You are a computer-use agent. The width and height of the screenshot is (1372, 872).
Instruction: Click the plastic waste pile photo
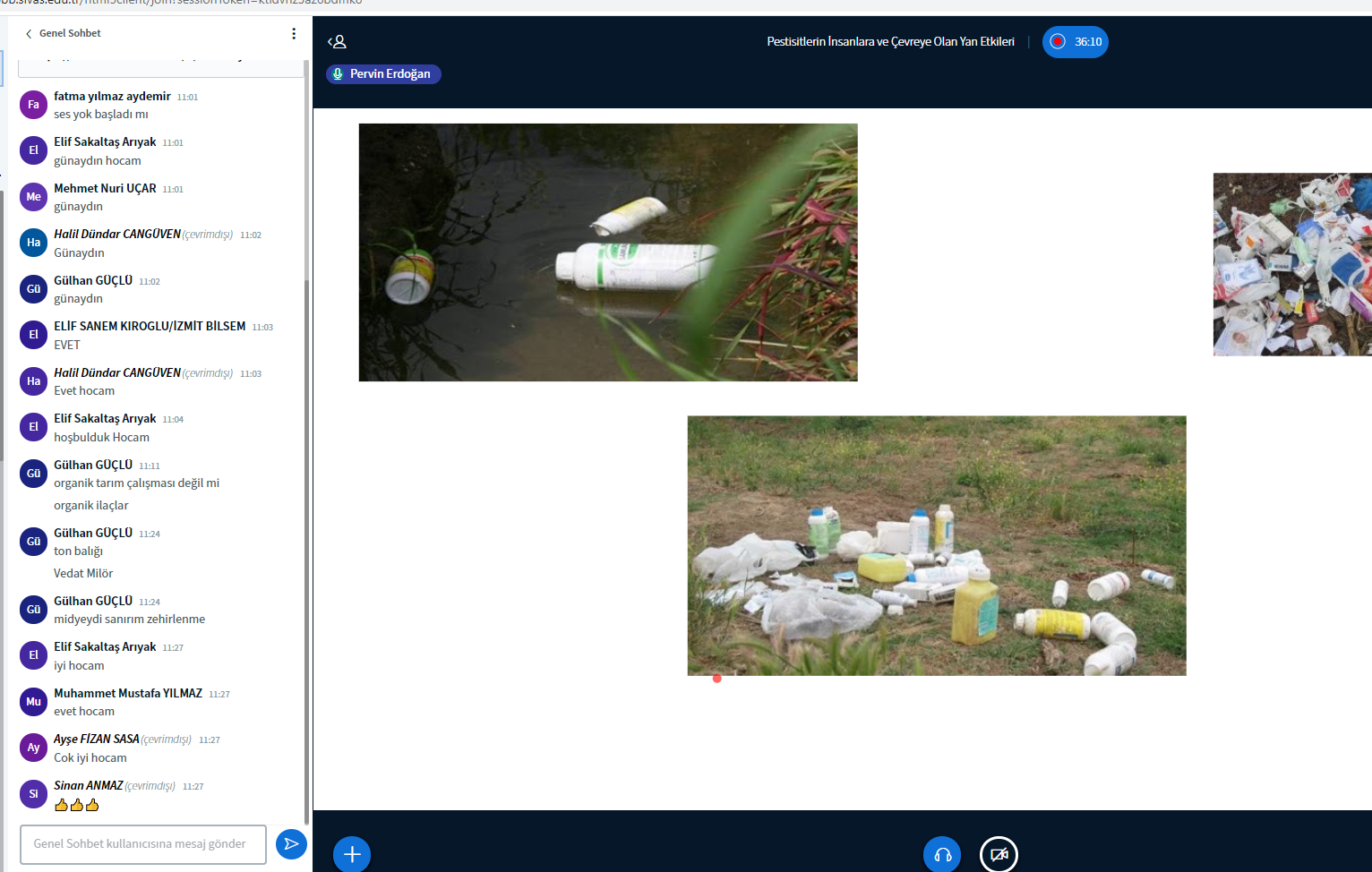[1292, 264]
